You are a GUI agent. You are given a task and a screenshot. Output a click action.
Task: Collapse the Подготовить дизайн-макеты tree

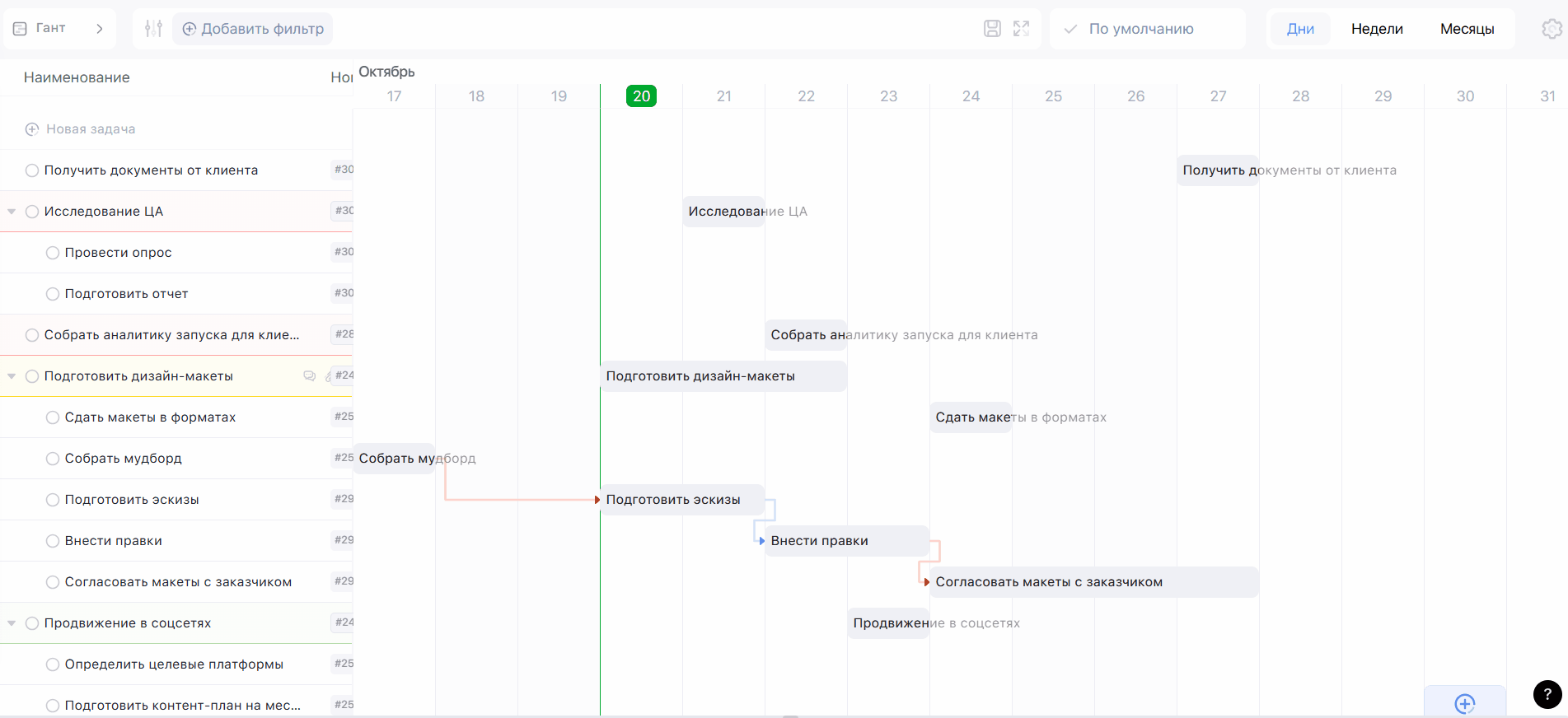(x=12, y=376)
